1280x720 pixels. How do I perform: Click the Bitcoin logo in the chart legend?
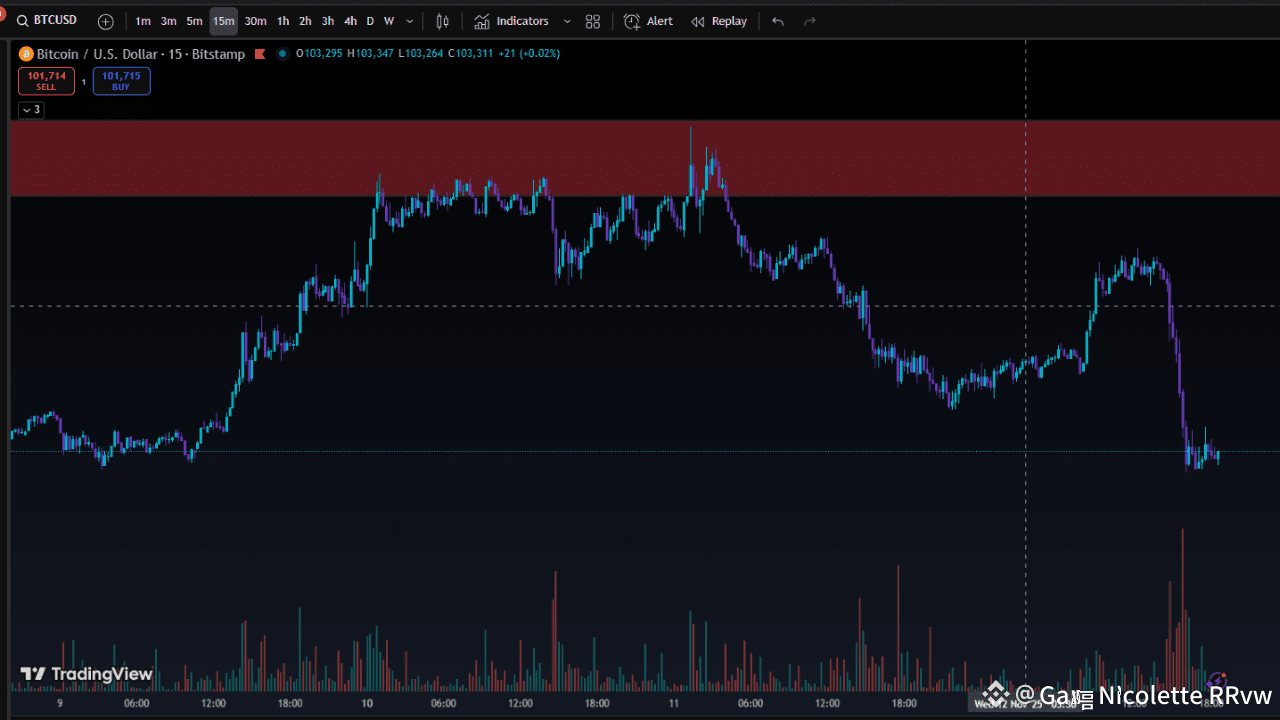click(26, 54)
